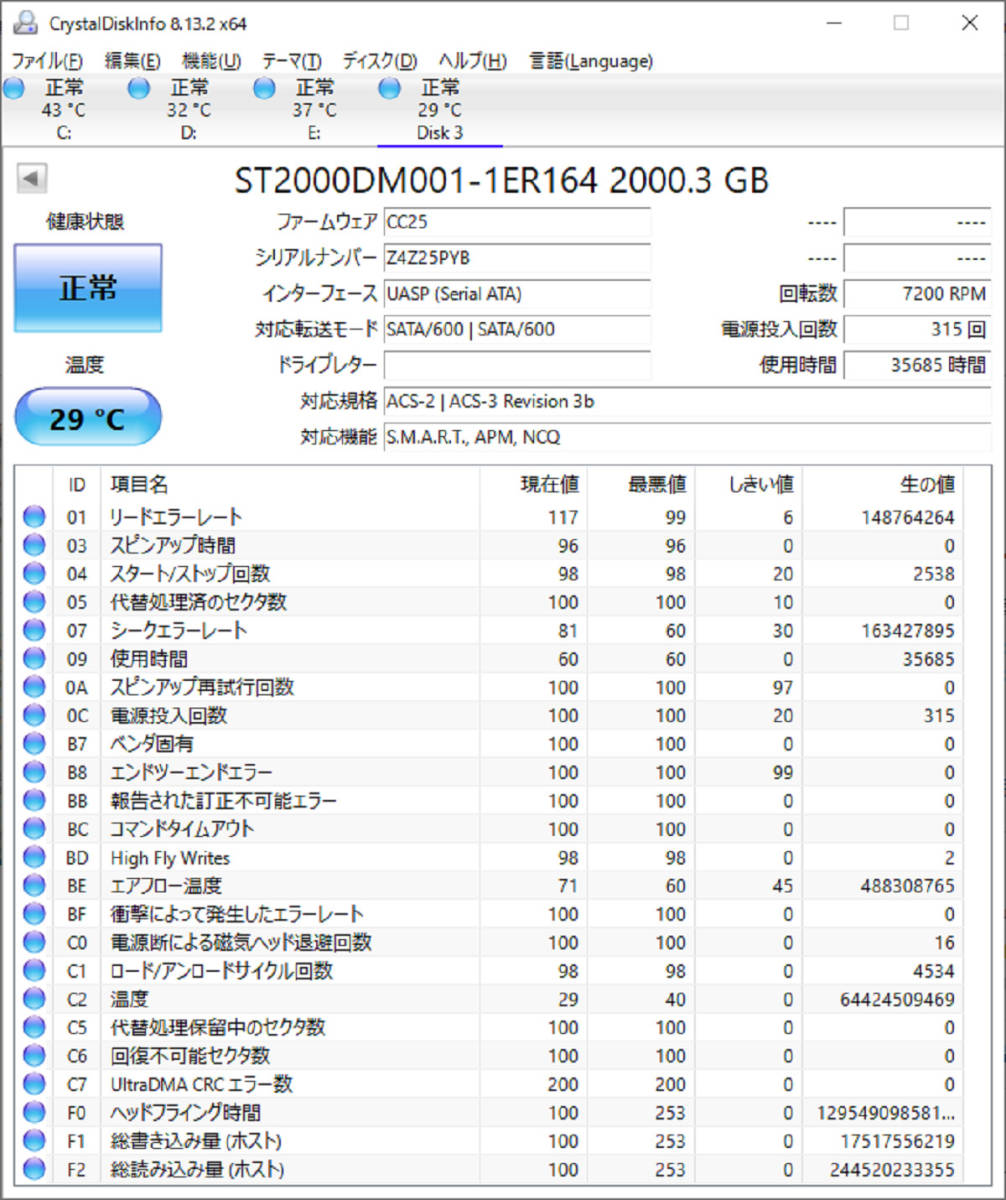Click the CrystalDiskInfo app icon in title bar
Image resolution: width=1006 pixels, height=1200 pixels.
click(27, 22)
